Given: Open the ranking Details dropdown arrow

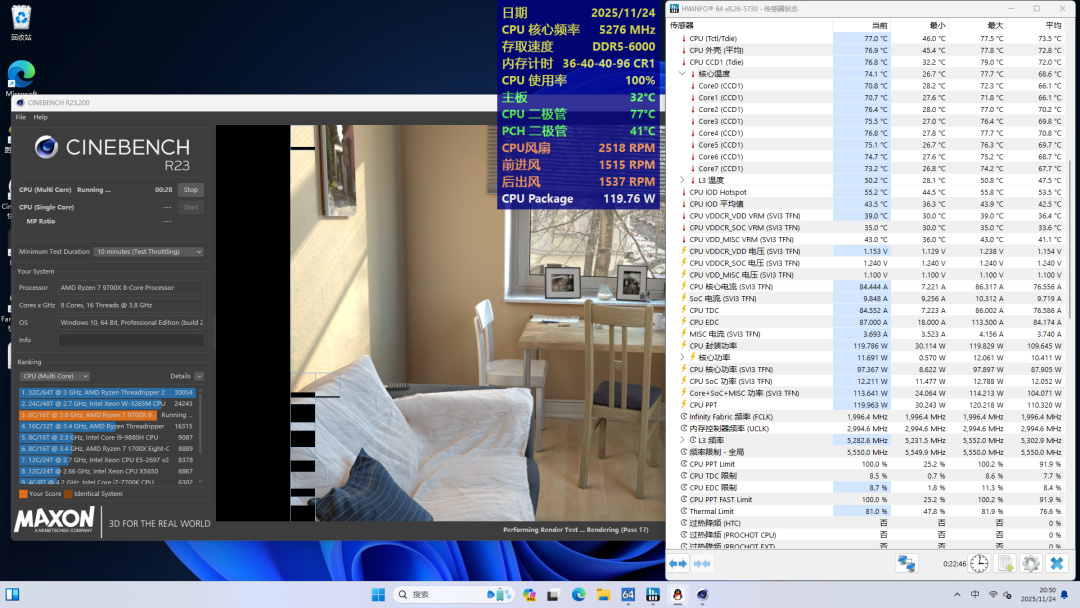Looking at the screenshot, I should pyautogui.click(x=199, y=376).
